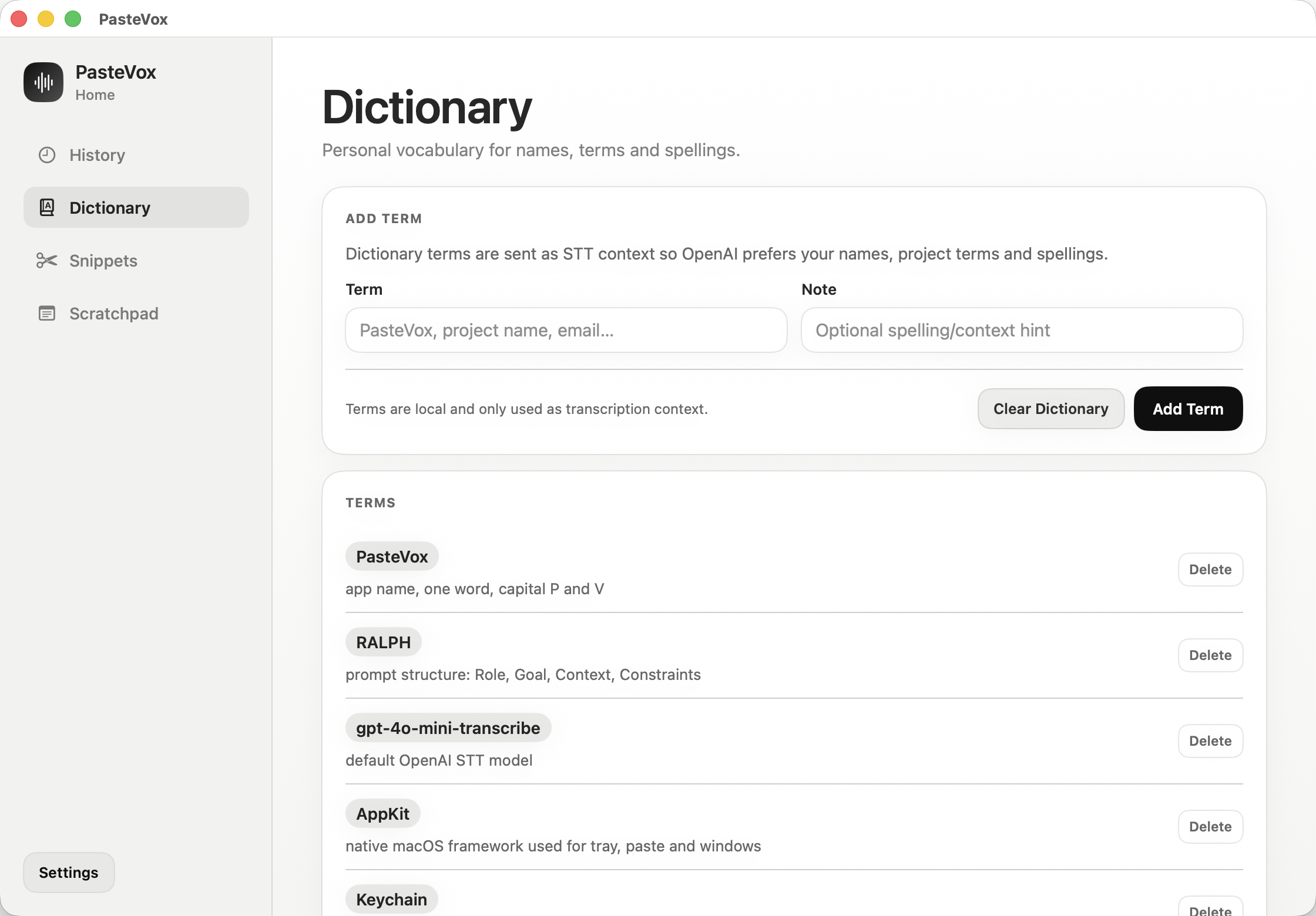This screenshot has width=1316, height=916.
Task: Click the TERMS section header
Action: (371, 503)
